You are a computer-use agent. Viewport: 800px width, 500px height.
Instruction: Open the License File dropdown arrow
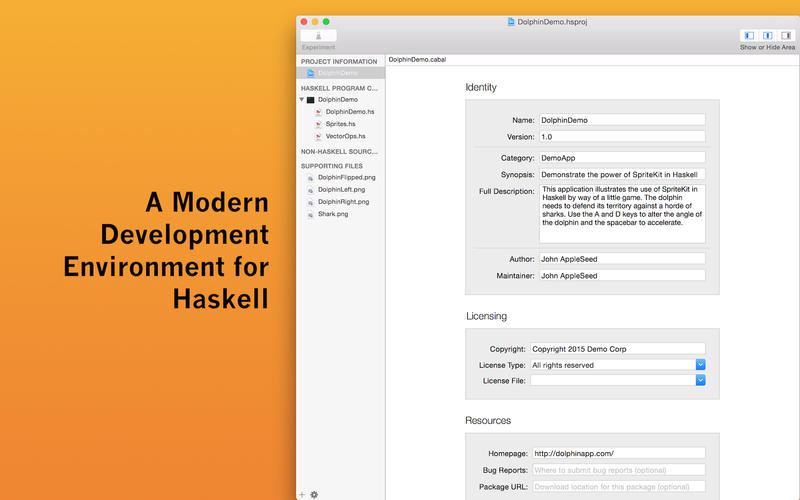click(701, 380)
